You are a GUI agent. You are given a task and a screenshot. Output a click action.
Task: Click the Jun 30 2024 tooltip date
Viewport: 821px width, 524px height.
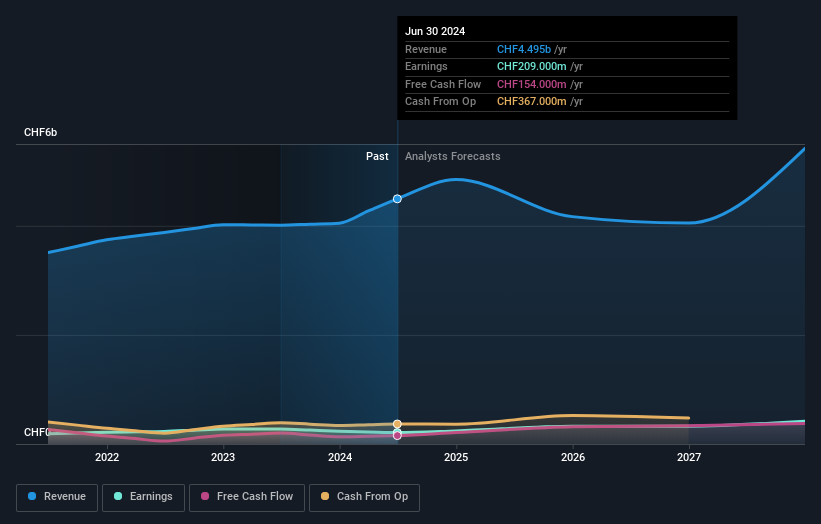pyautogui.click(x=435, y=31)
